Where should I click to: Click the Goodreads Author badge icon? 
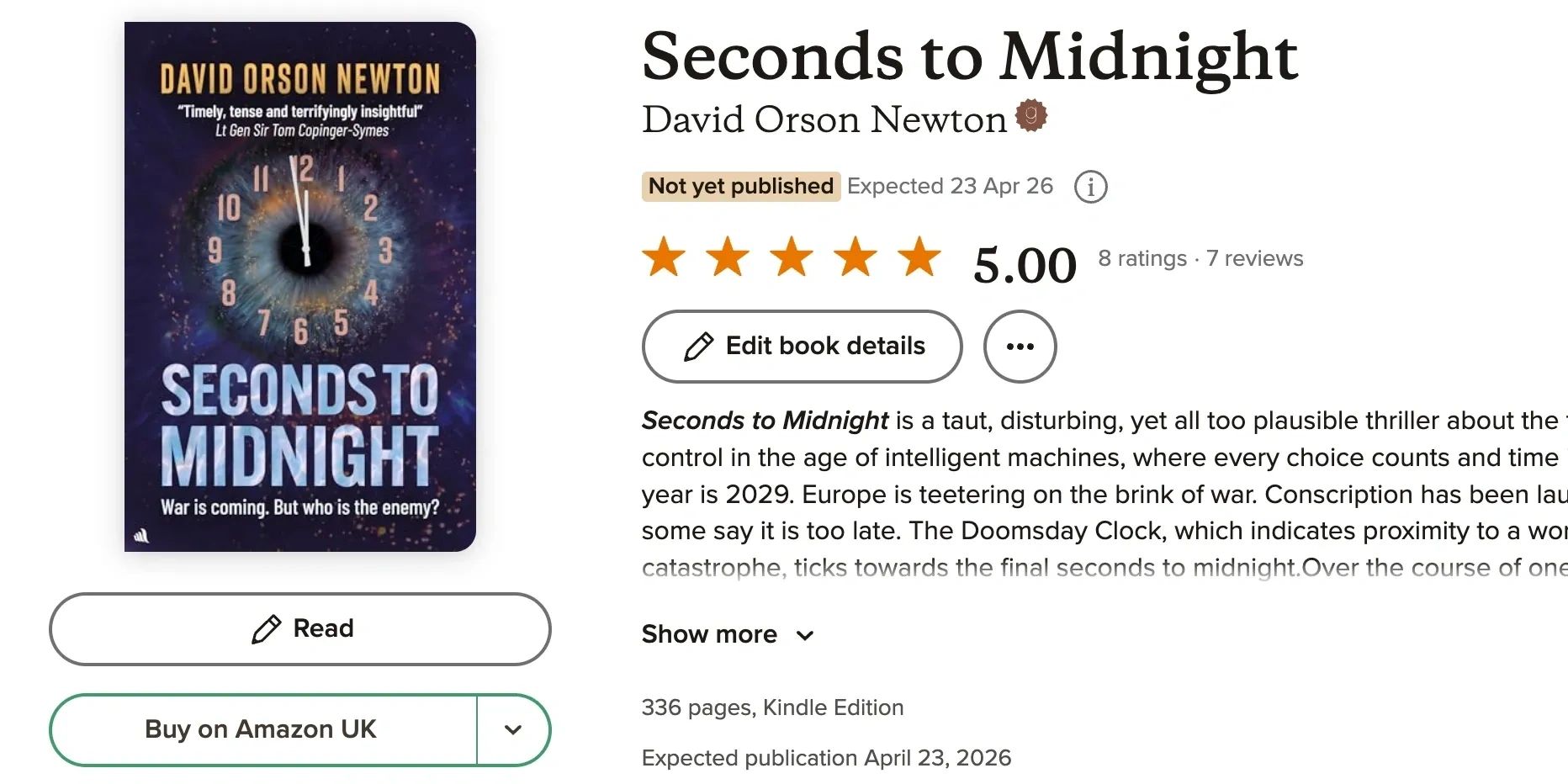pyautogui.click(x=1031, y=115)
